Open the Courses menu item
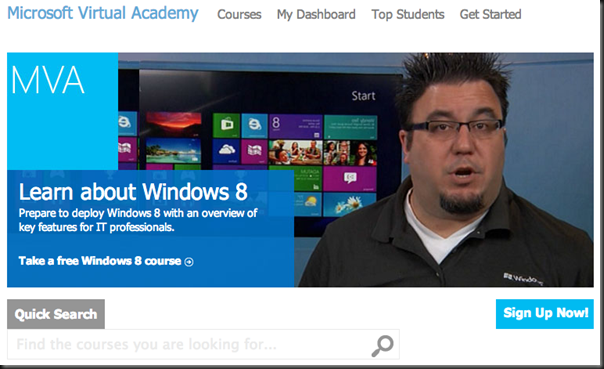 (x=239, y=15)
